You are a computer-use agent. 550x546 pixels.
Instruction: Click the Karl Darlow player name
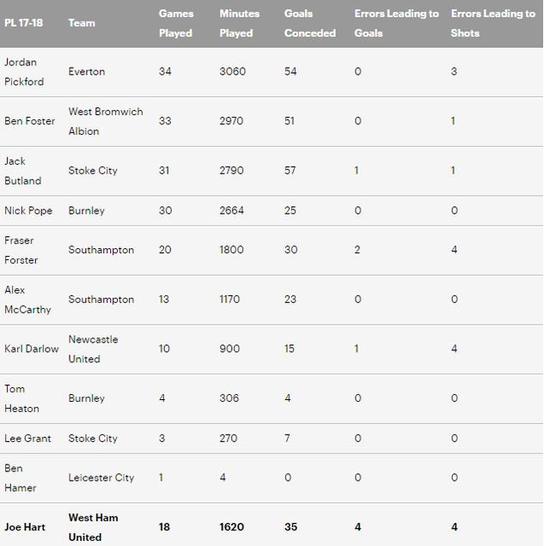[x=31, y=349]
